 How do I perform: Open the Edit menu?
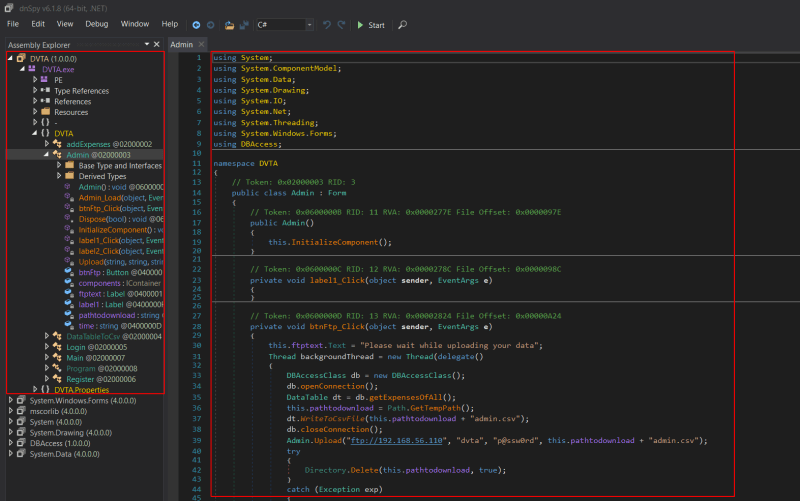tap(38, 24)
